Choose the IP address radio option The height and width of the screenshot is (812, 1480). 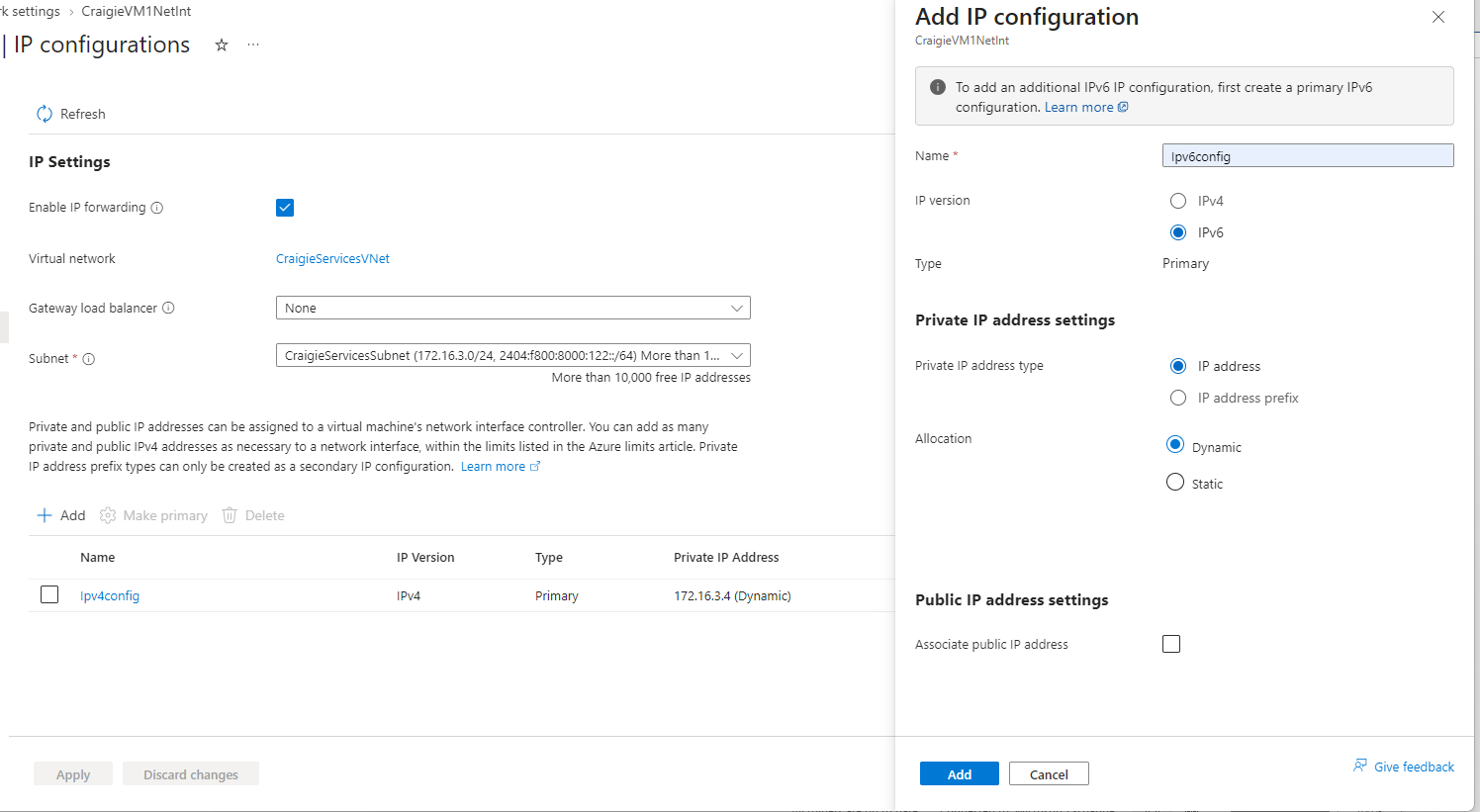pyautogui.click(x=1178, y=366)
